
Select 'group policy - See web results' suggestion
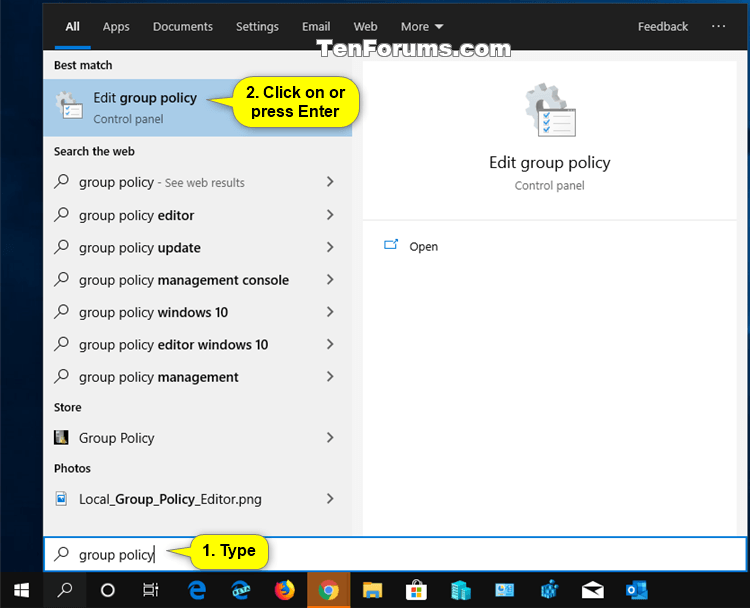[x=198, y=182]
